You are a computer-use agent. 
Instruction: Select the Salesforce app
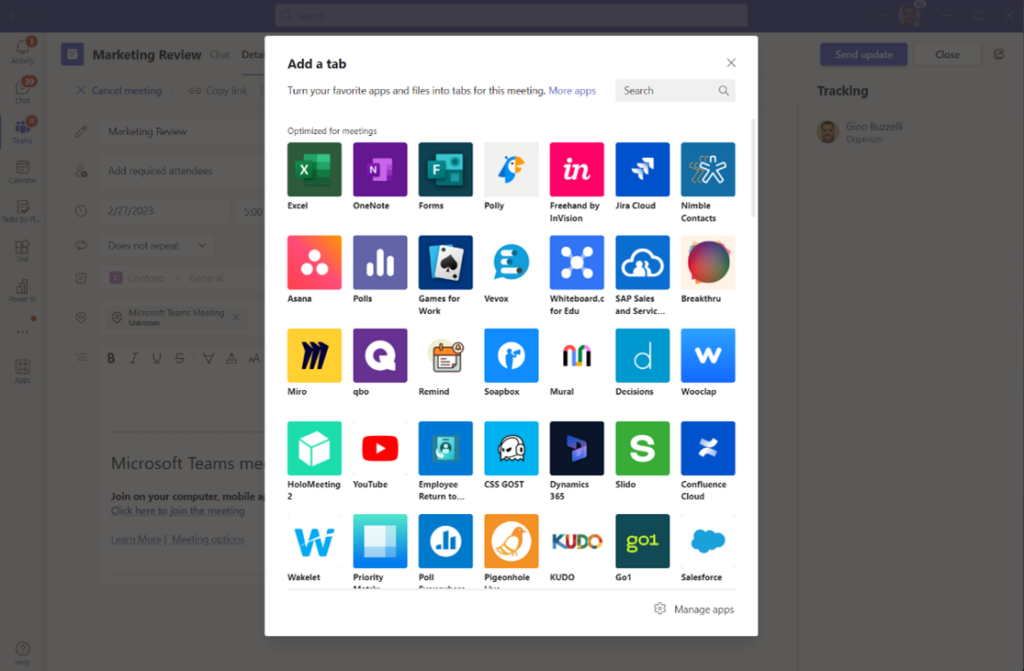(707, 540)
